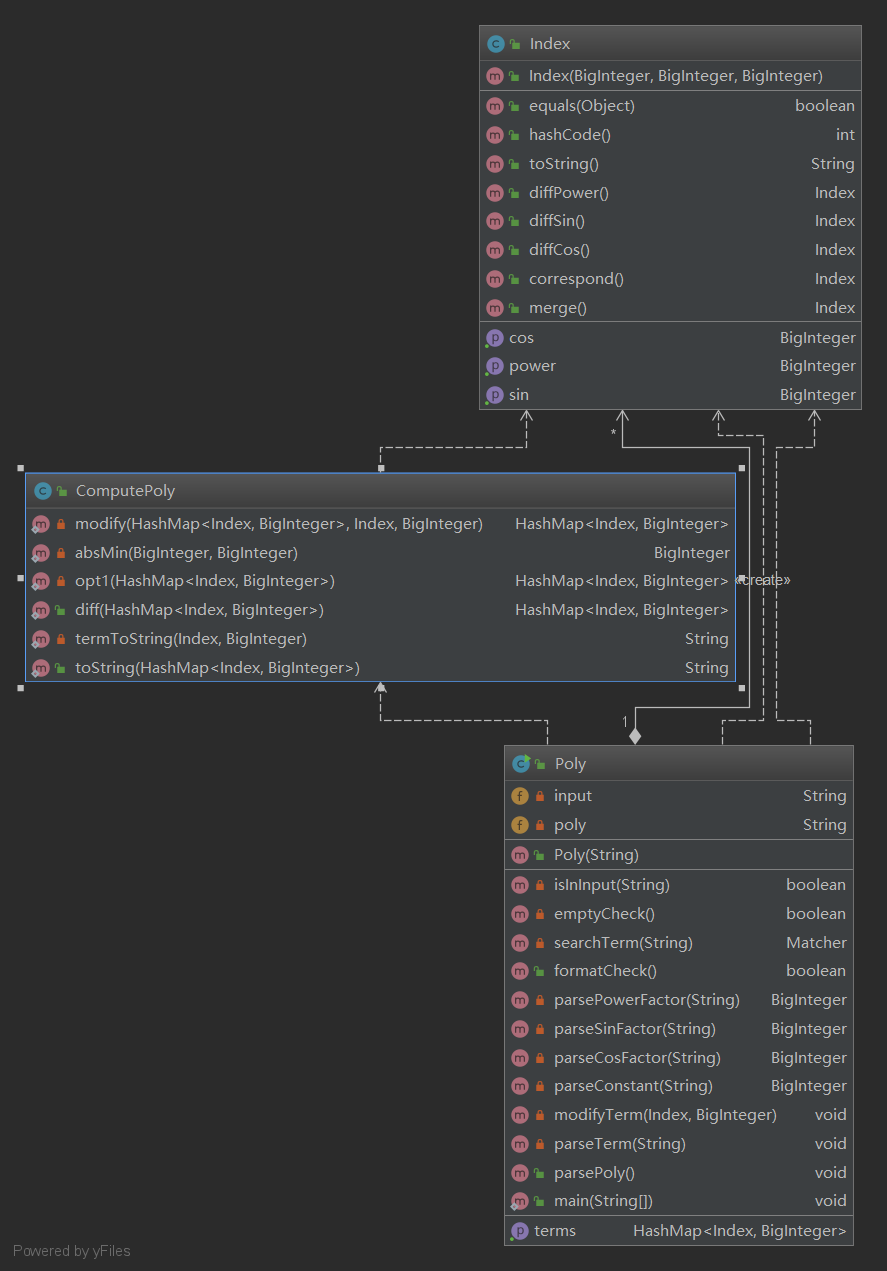The height and width of the screenshot is (1271, 887).
Task: Click method icon of main(String[])
Action: point(519,1201)
